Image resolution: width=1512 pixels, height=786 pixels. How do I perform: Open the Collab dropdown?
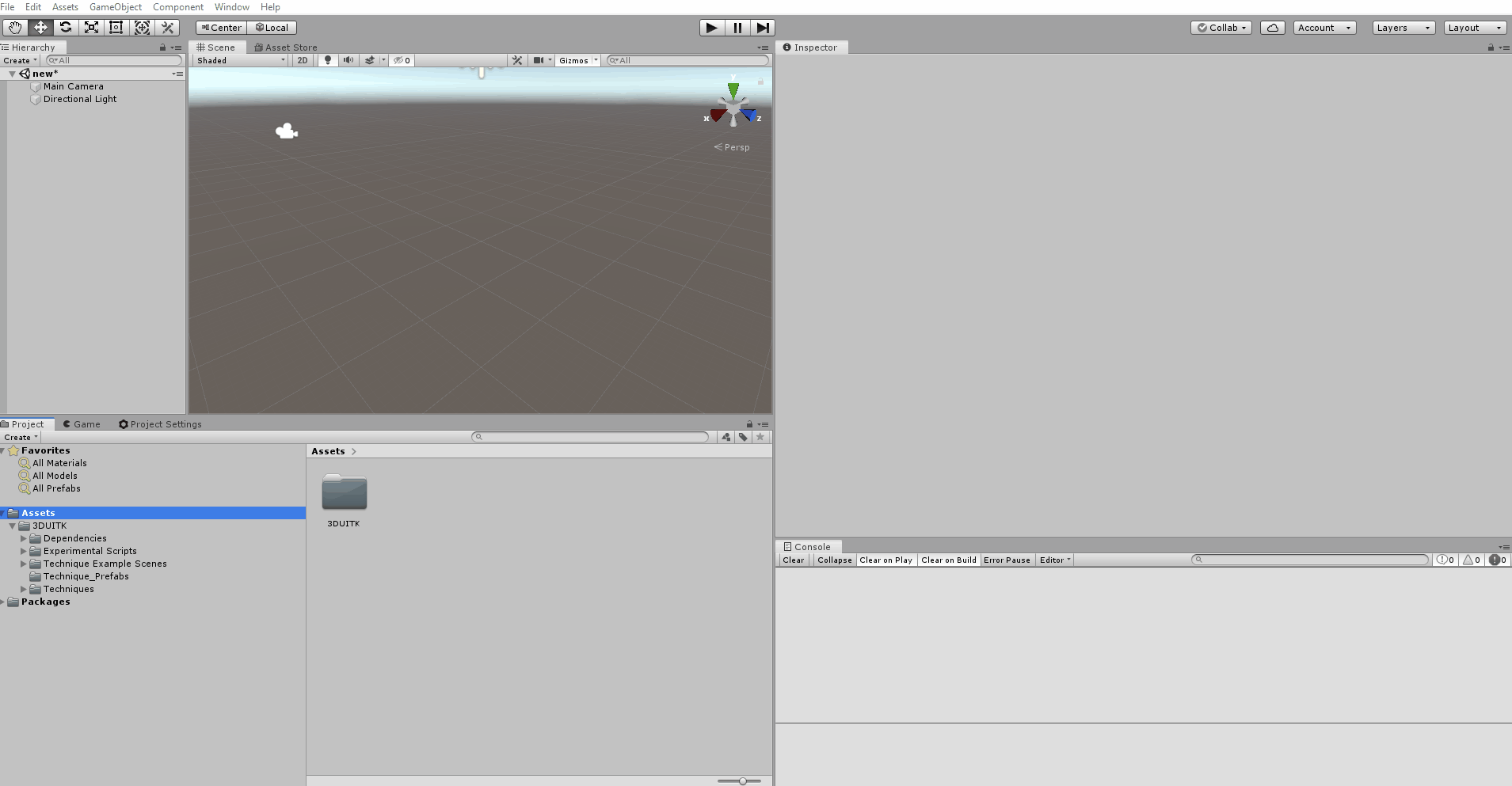tap(1221, 28)
